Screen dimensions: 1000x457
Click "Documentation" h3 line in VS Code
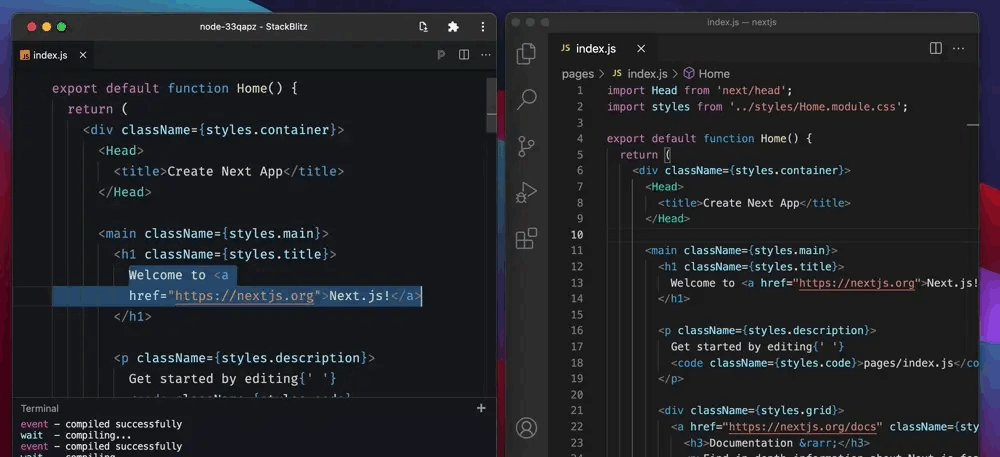click(776, 443)
